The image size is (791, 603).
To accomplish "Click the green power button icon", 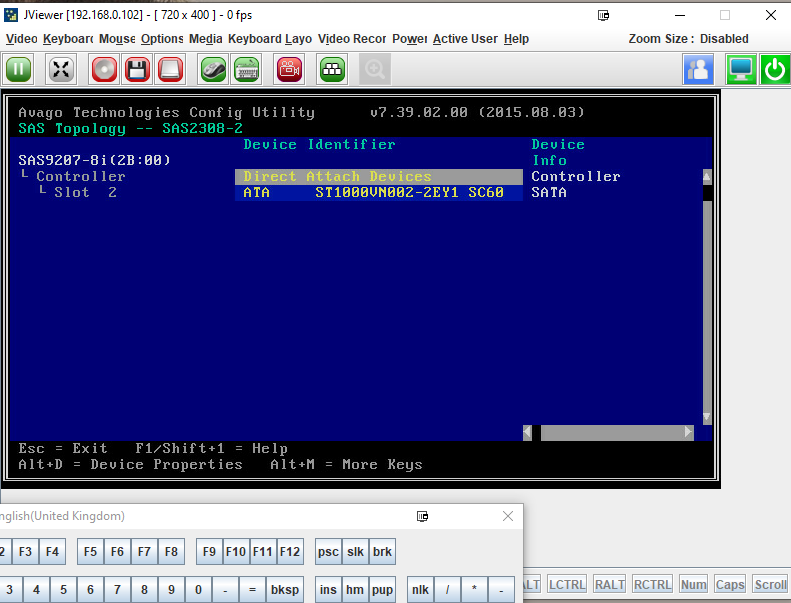I will [x=775, y=69].
